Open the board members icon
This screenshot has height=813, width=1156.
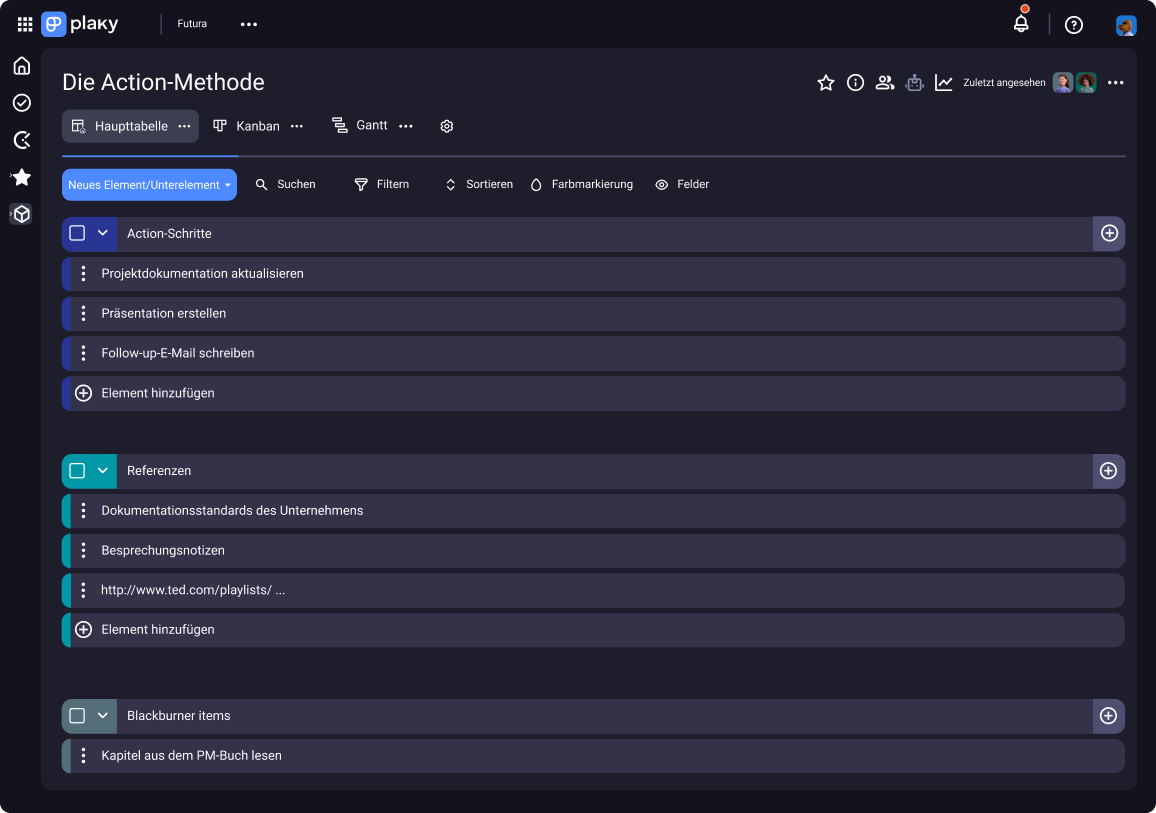885,83
